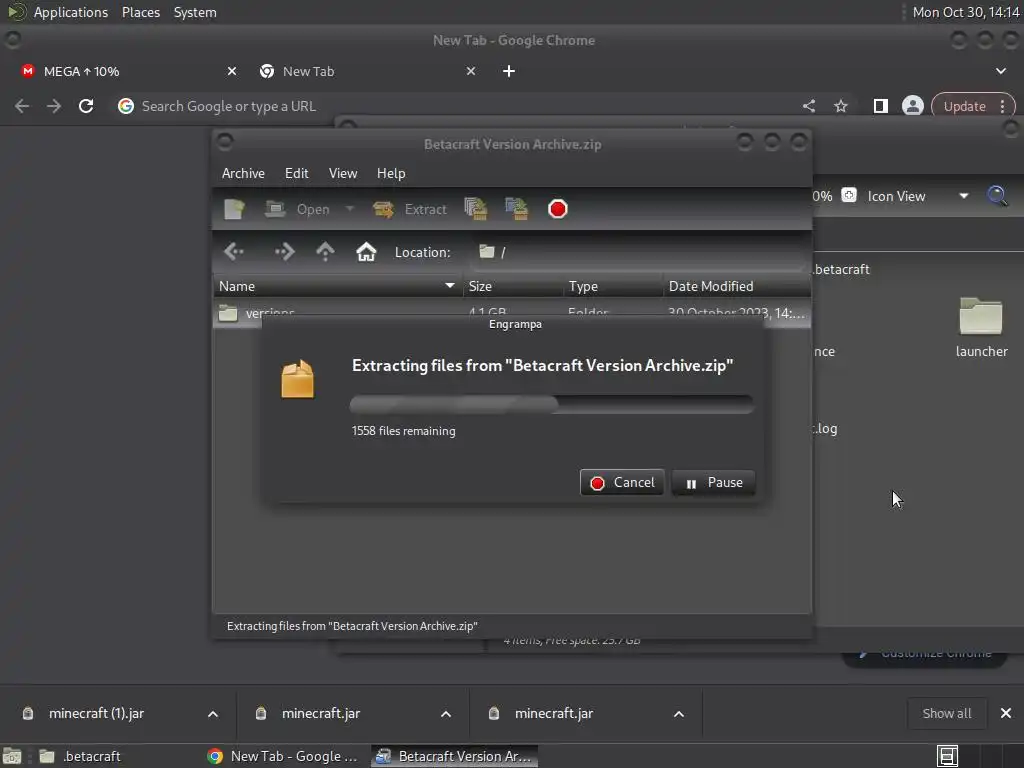The height and width of the screenshot is (768, 1024).
Task: Expand options for middle minecraft.jar download
Action: click(446, 714)
